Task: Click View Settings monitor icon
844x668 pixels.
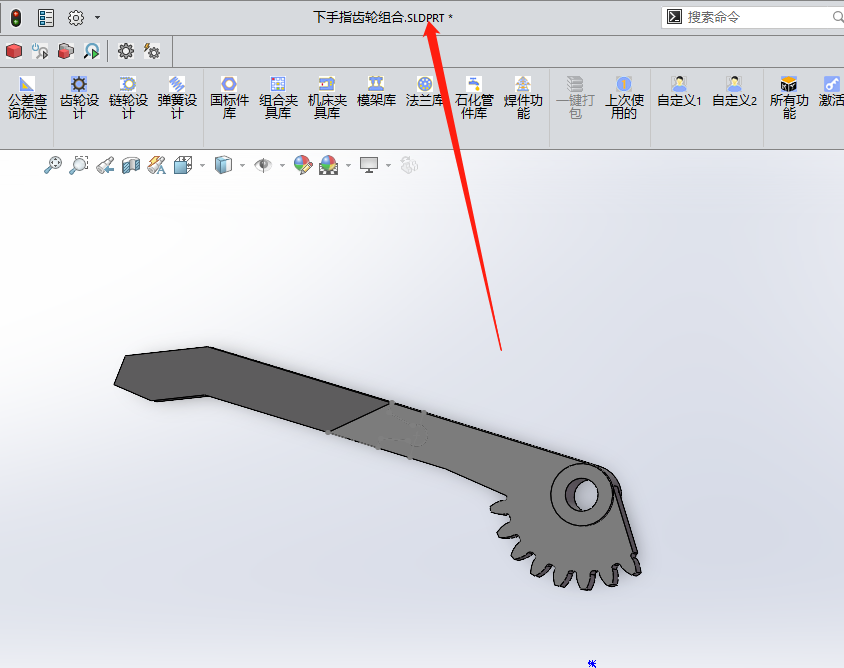Action: [x=369, y=165]
